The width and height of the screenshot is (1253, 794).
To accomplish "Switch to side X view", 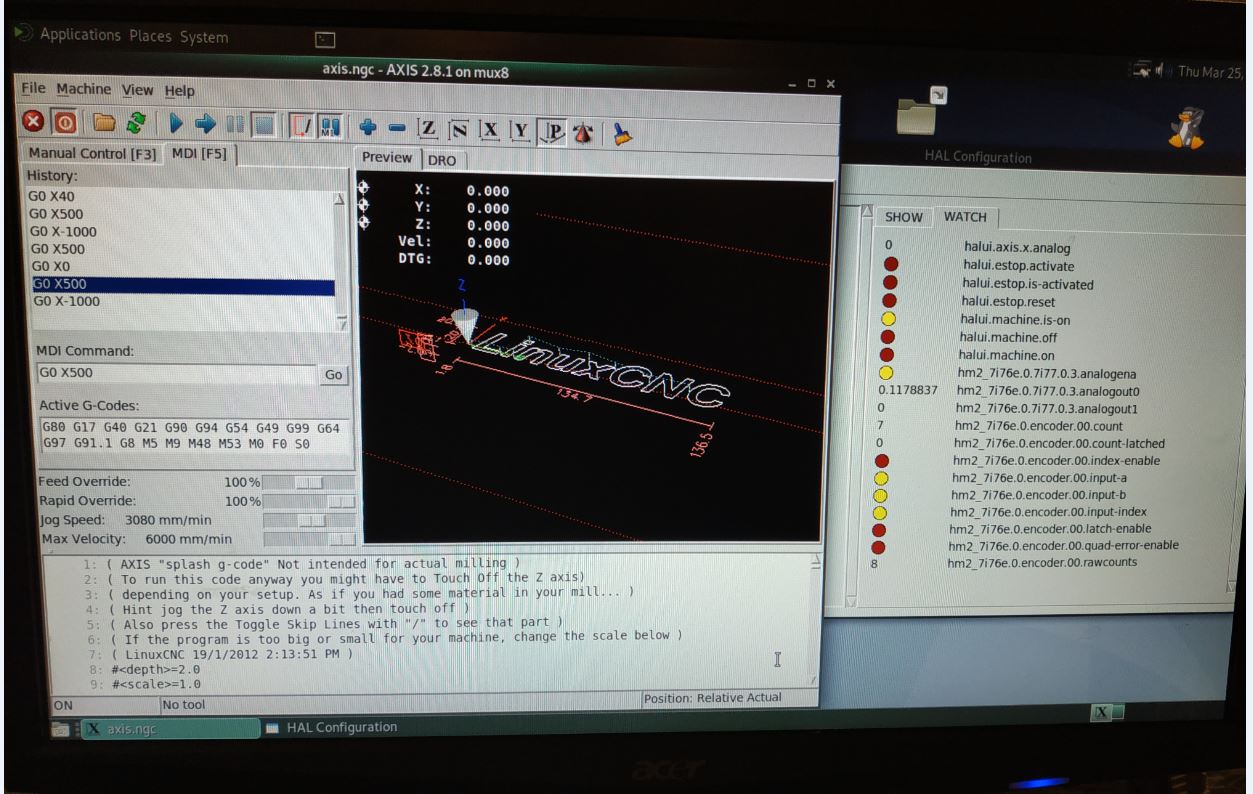I will (x=491, y=131).
